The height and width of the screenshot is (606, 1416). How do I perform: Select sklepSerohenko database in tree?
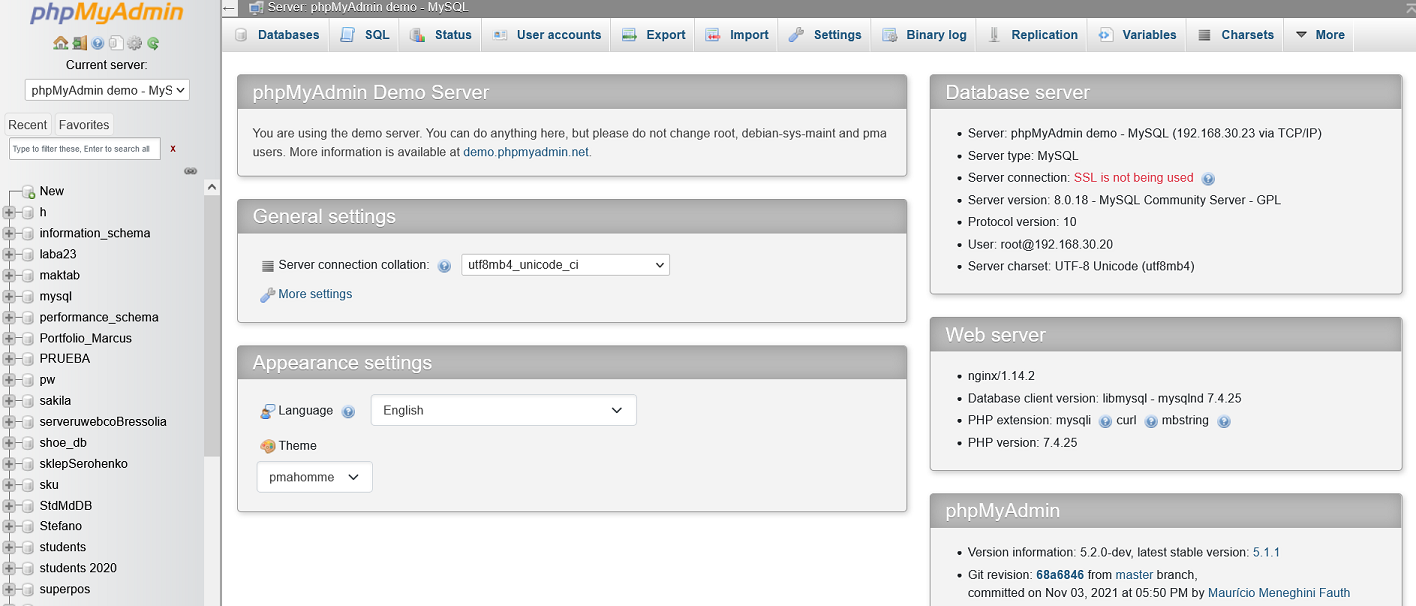pyautogui.click(x=83, y=464)
